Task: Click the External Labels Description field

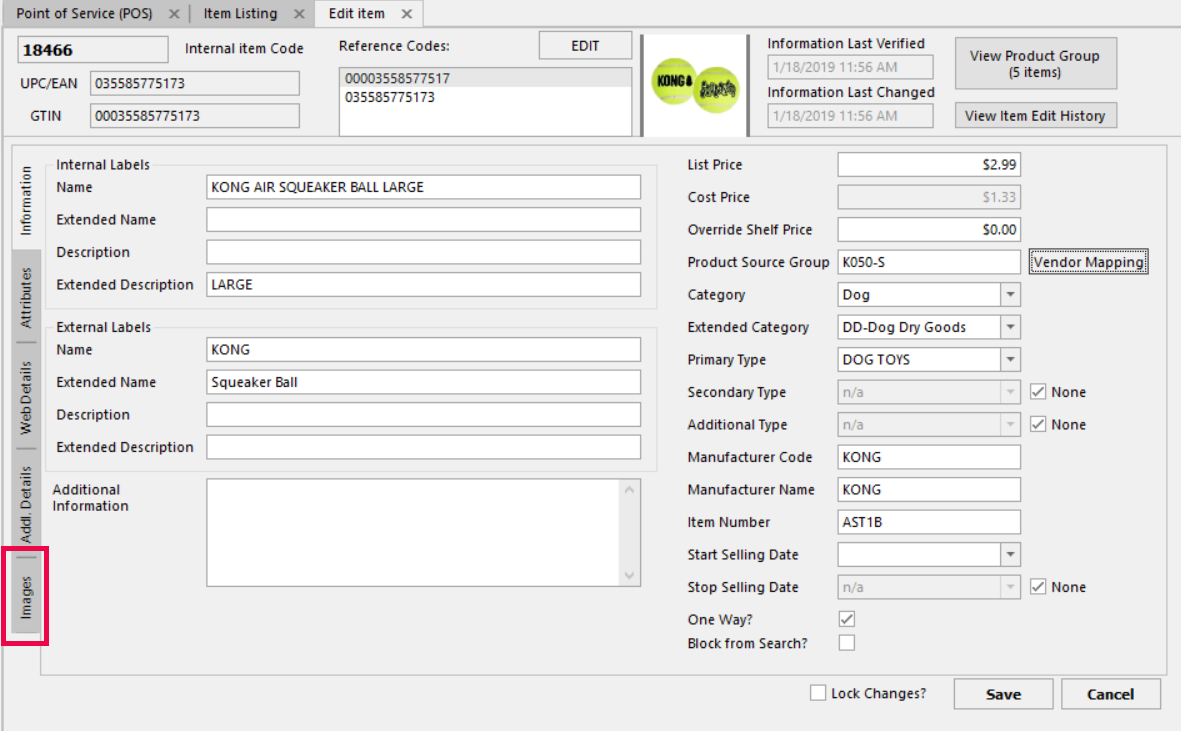Action: [x=423, y=414]
